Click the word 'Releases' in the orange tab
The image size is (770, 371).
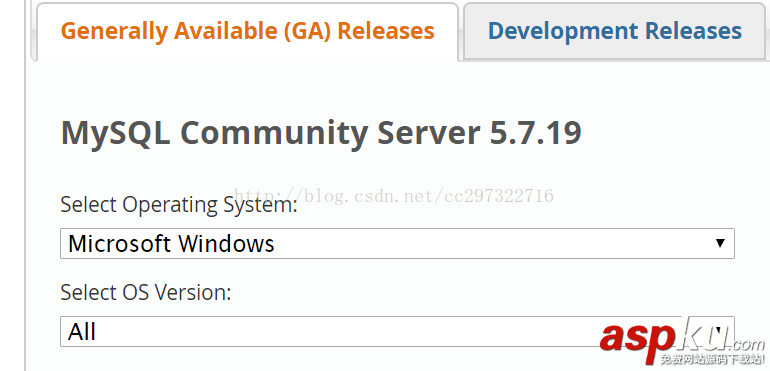point(386,31)
